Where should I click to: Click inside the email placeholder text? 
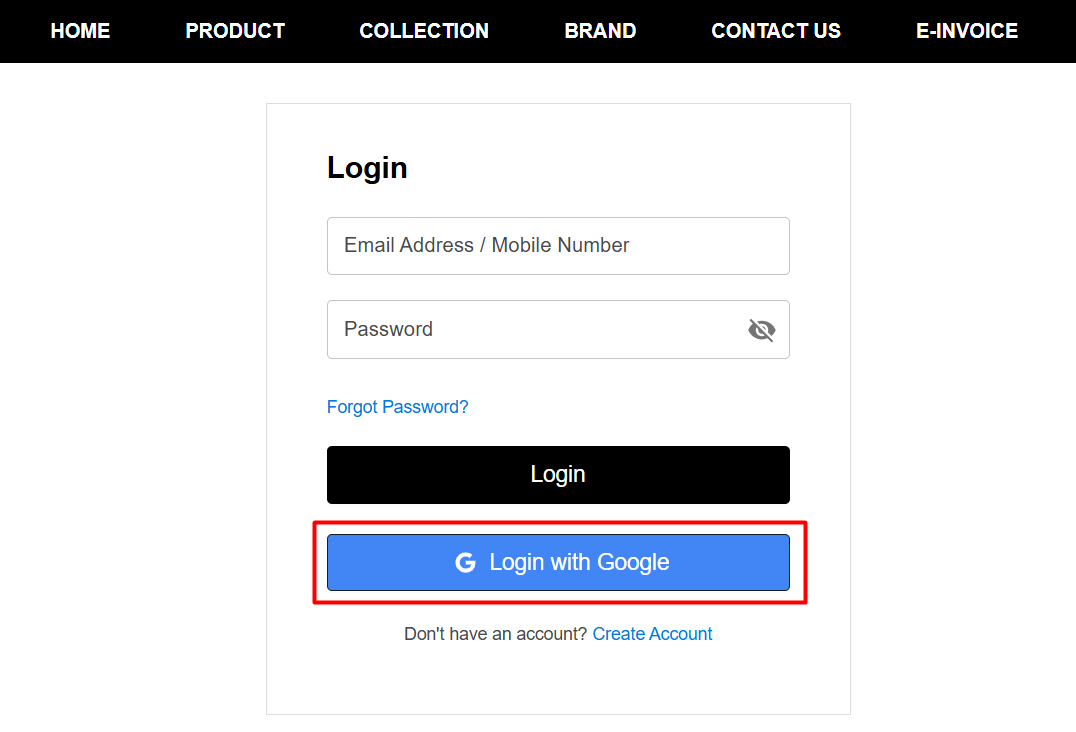click(487, 245)
